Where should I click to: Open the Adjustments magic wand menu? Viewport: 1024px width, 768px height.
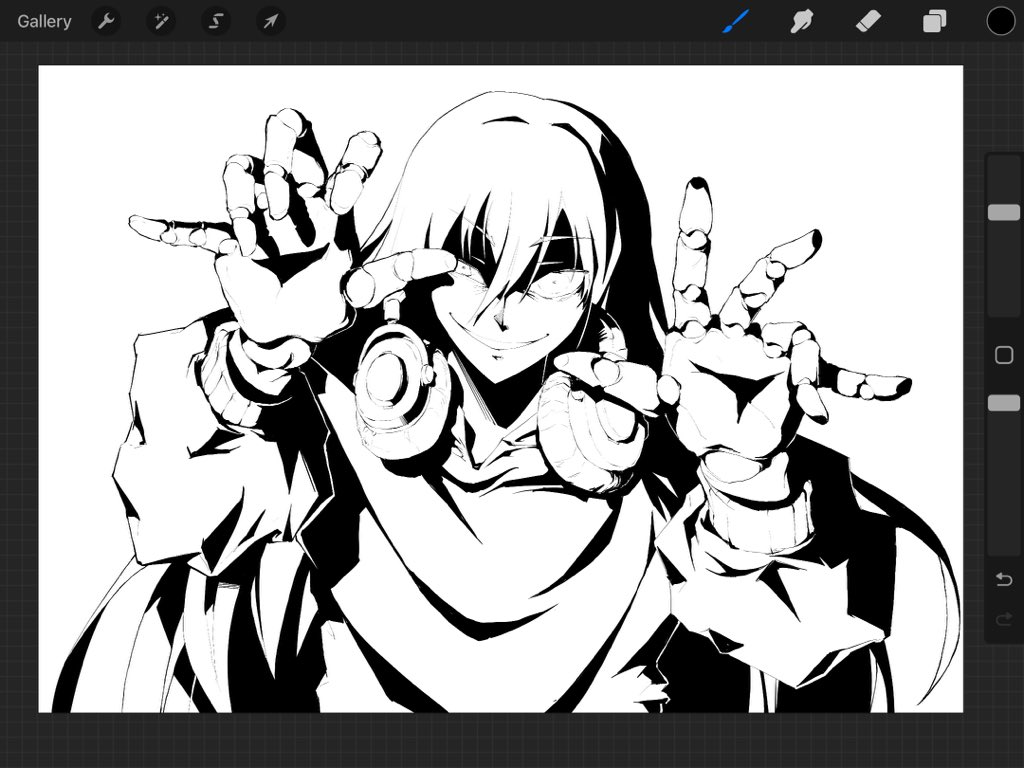tap(161, 22)
